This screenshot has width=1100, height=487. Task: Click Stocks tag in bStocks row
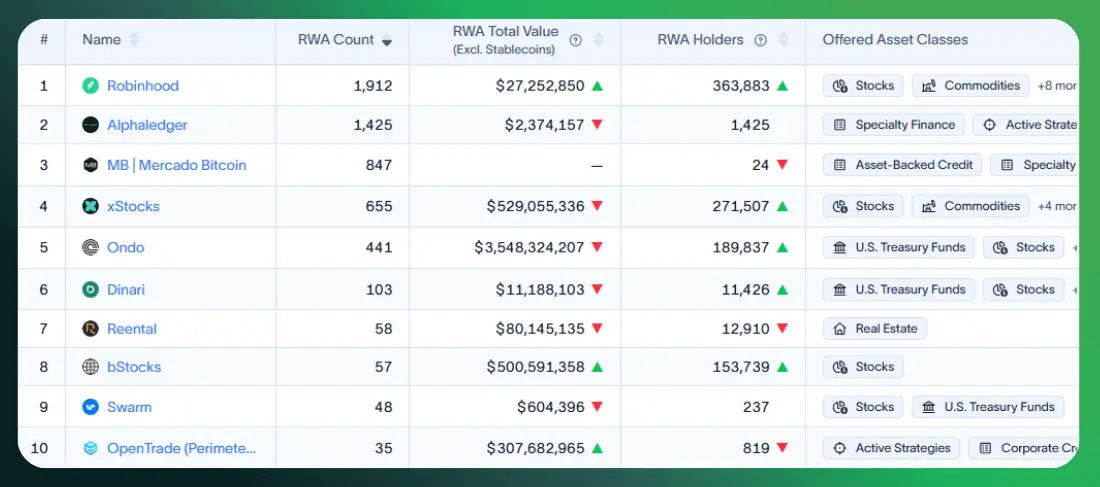pos(863,367)
